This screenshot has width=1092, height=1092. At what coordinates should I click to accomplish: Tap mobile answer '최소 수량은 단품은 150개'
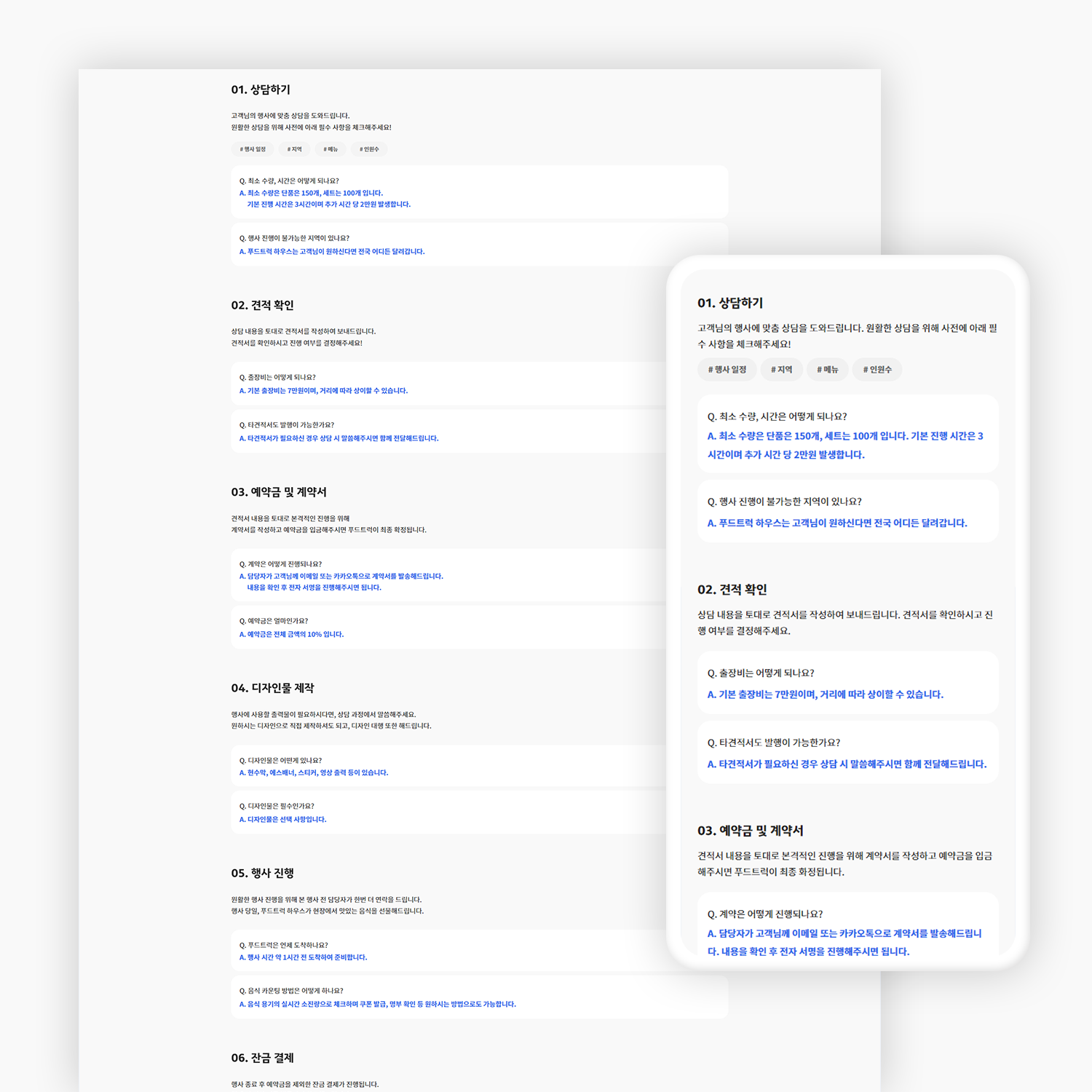pyautogui.click(x=845, y=445)
